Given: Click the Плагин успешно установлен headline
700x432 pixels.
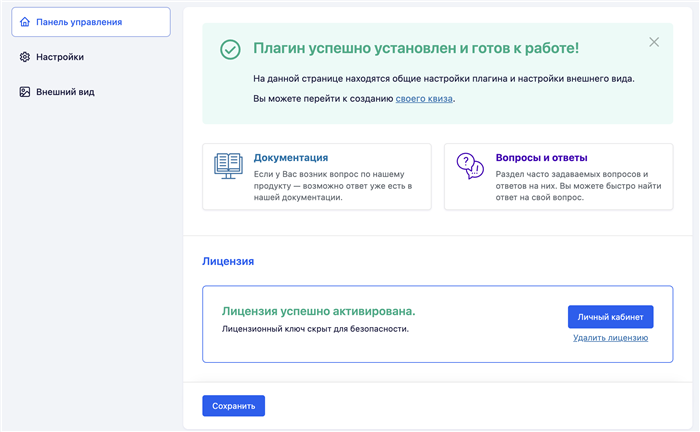Looking at the screenshot, I should point(416,48).
